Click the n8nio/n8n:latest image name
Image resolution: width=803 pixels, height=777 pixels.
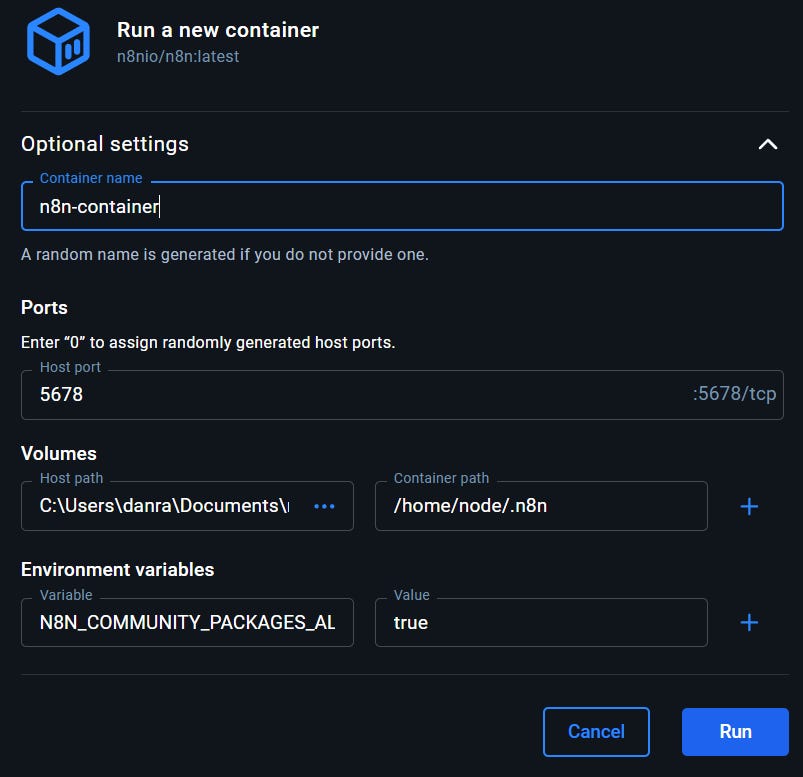[x=178, y=56]
